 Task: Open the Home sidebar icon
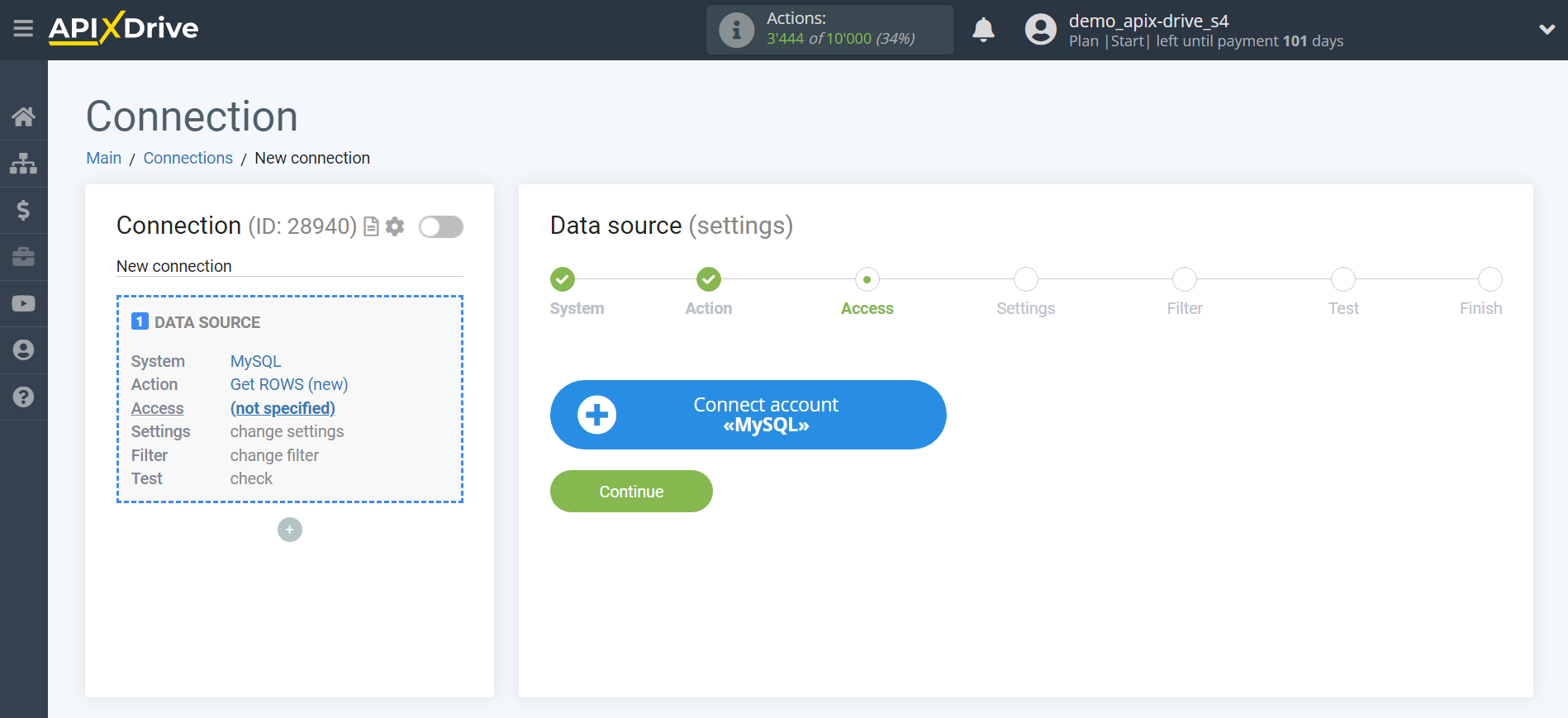pos(23,116)
